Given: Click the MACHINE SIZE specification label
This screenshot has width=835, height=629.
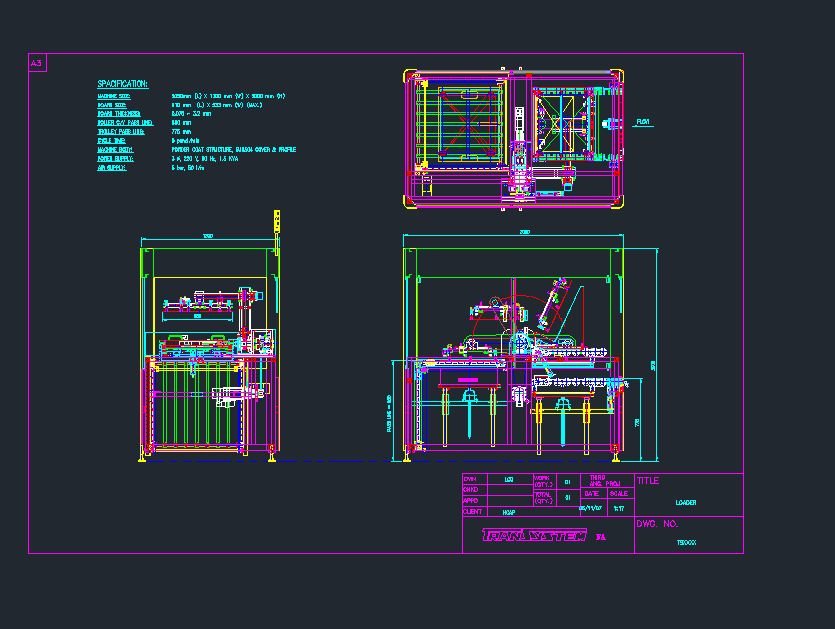Looking at the screenshot, I should click(x=113, y=96).
